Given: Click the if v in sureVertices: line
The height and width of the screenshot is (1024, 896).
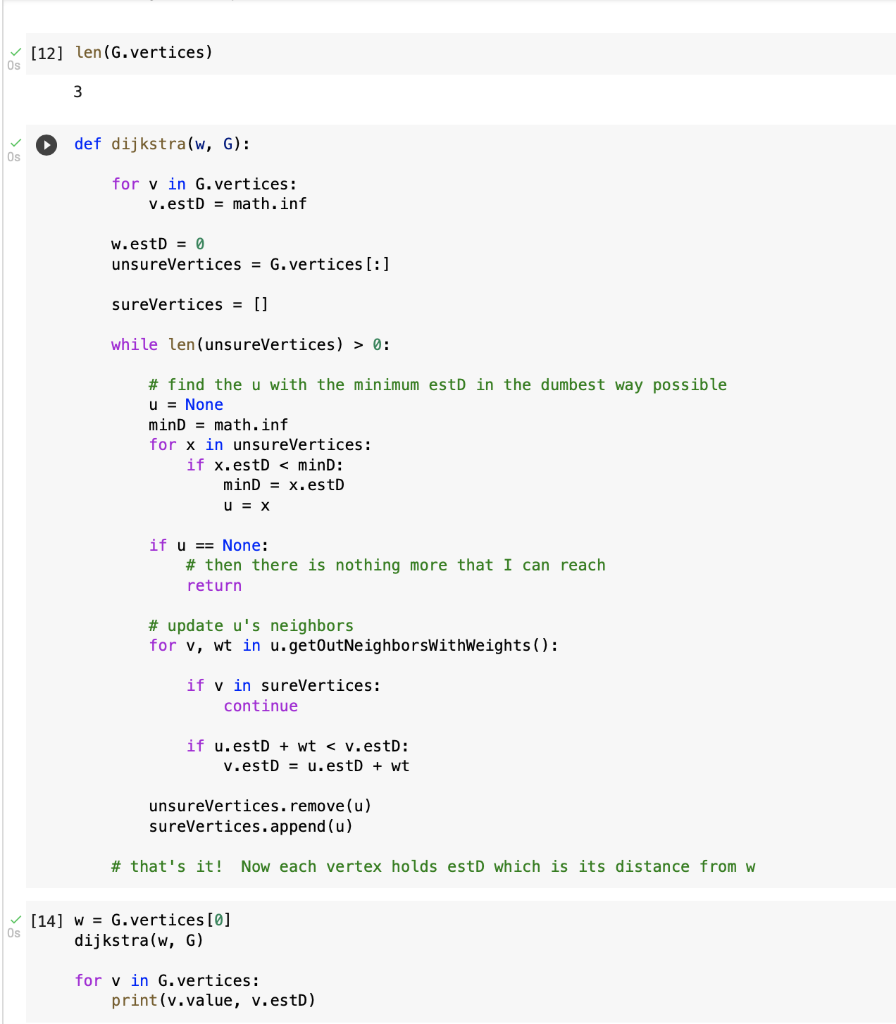Looking at the screenshot, I should point(283,685).
